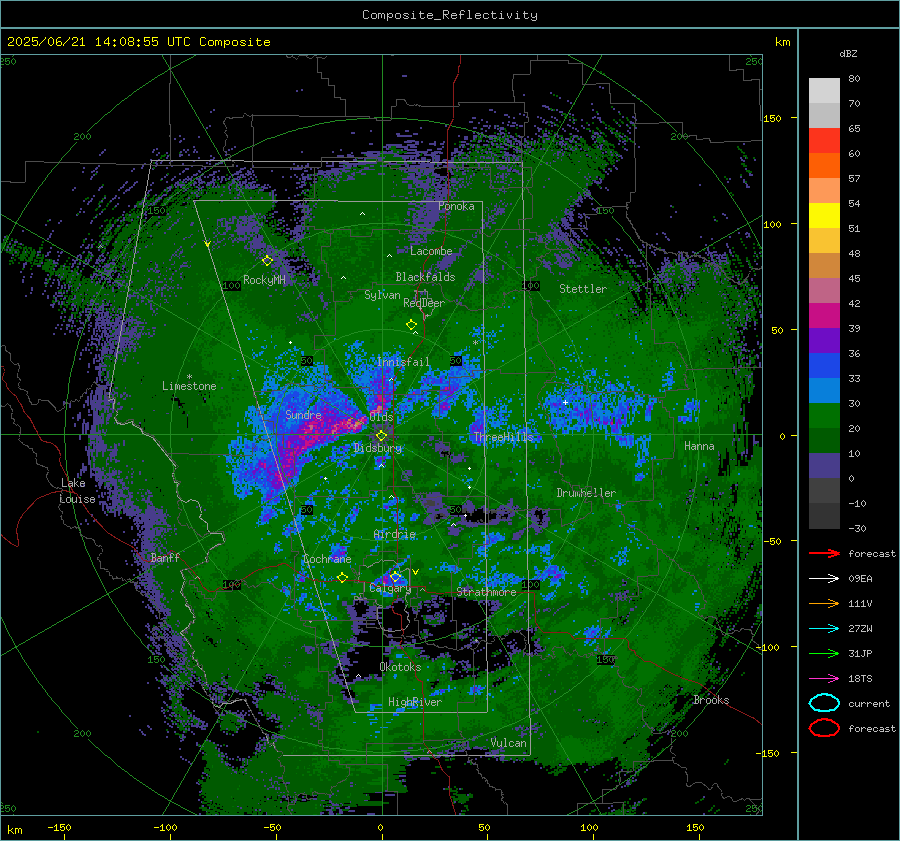Click the bright green swatch between 30 and 20

824,416
